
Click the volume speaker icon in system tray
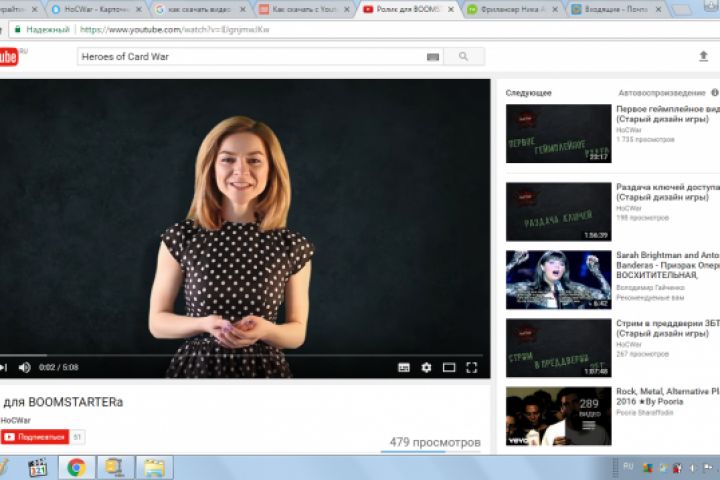[692, 468]
